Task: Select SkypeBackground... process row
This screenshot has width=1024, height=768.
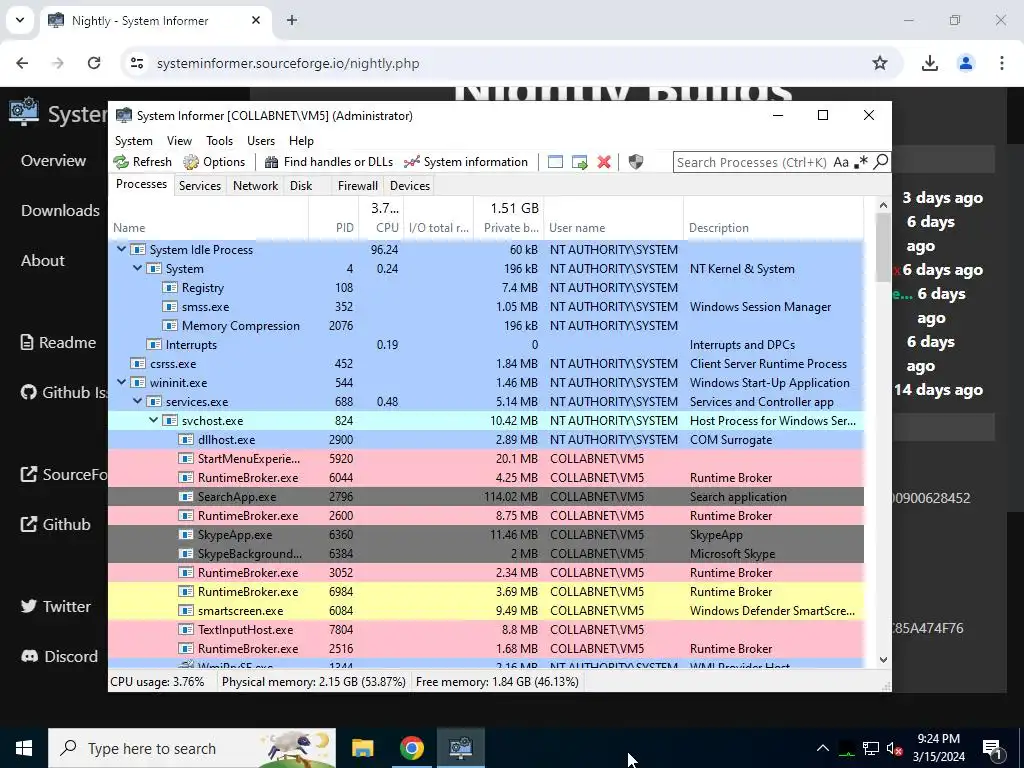Action: point(486,554)
